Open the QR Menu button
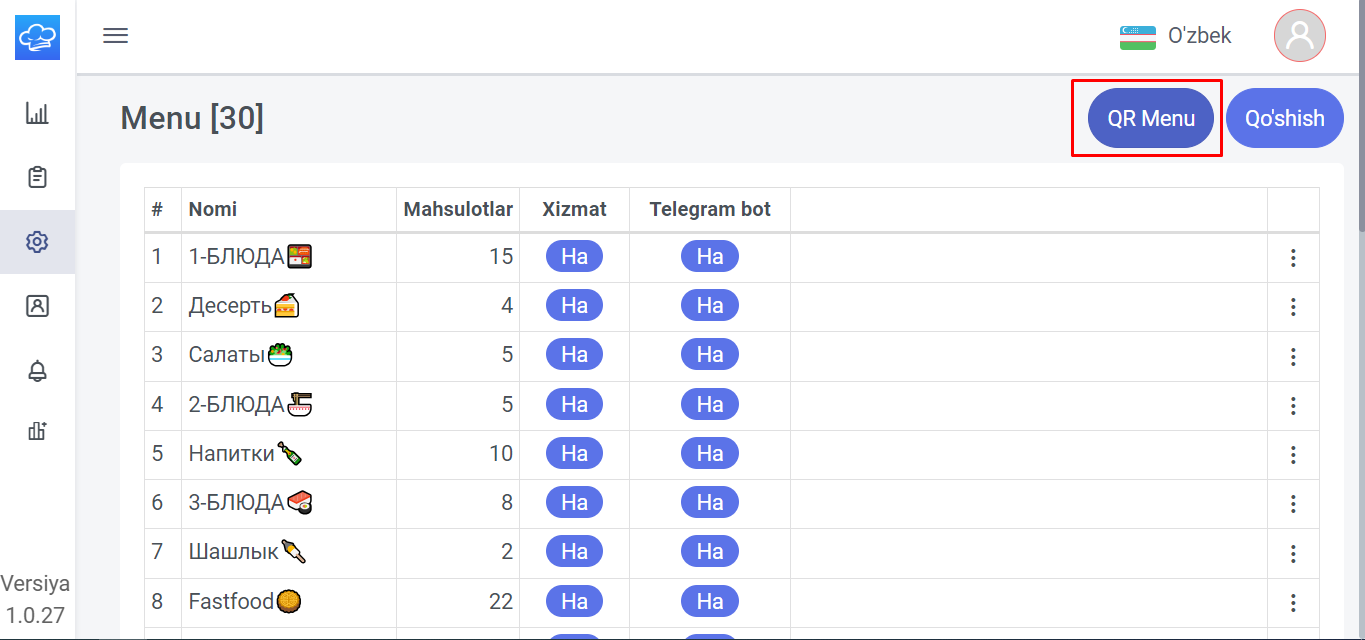 point(1151,118)
